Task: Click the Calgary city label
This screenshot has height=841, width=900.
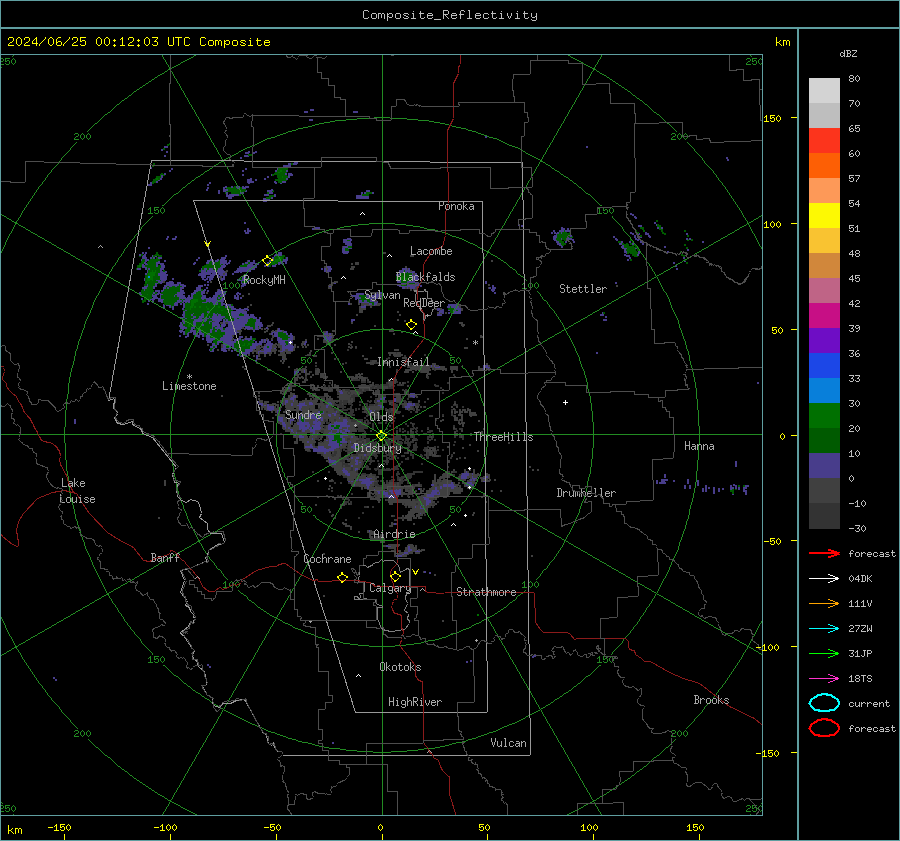Action: pos(390,588)
